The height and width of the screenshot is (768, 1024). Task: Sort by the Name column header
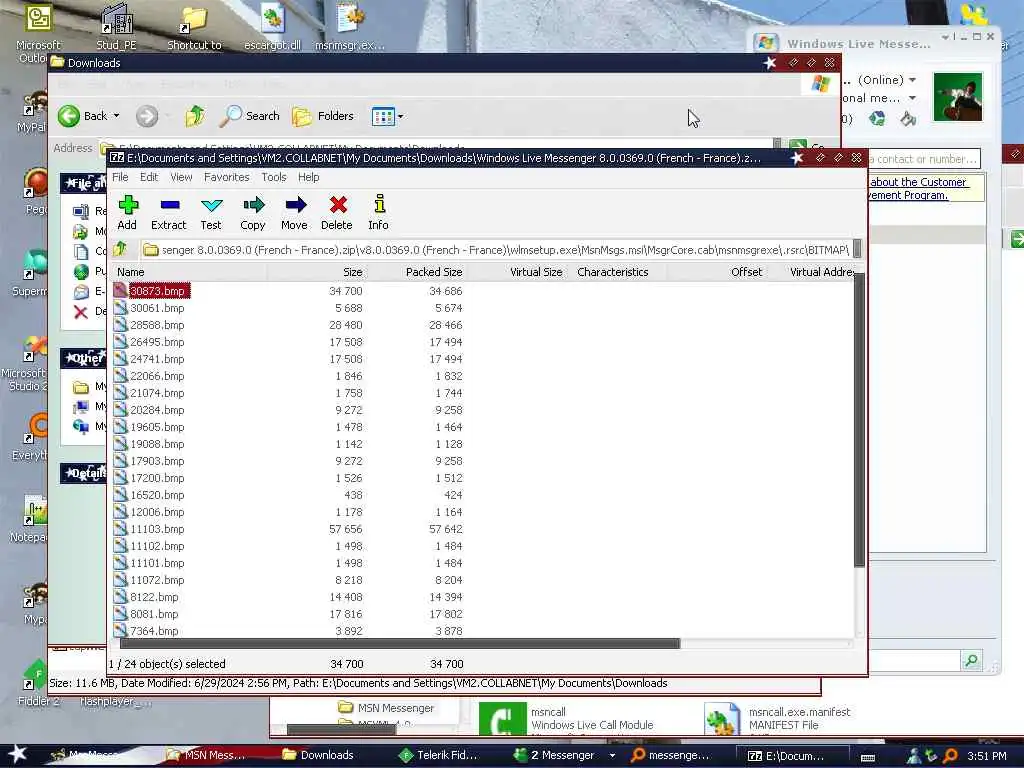(x=189, y=272)
